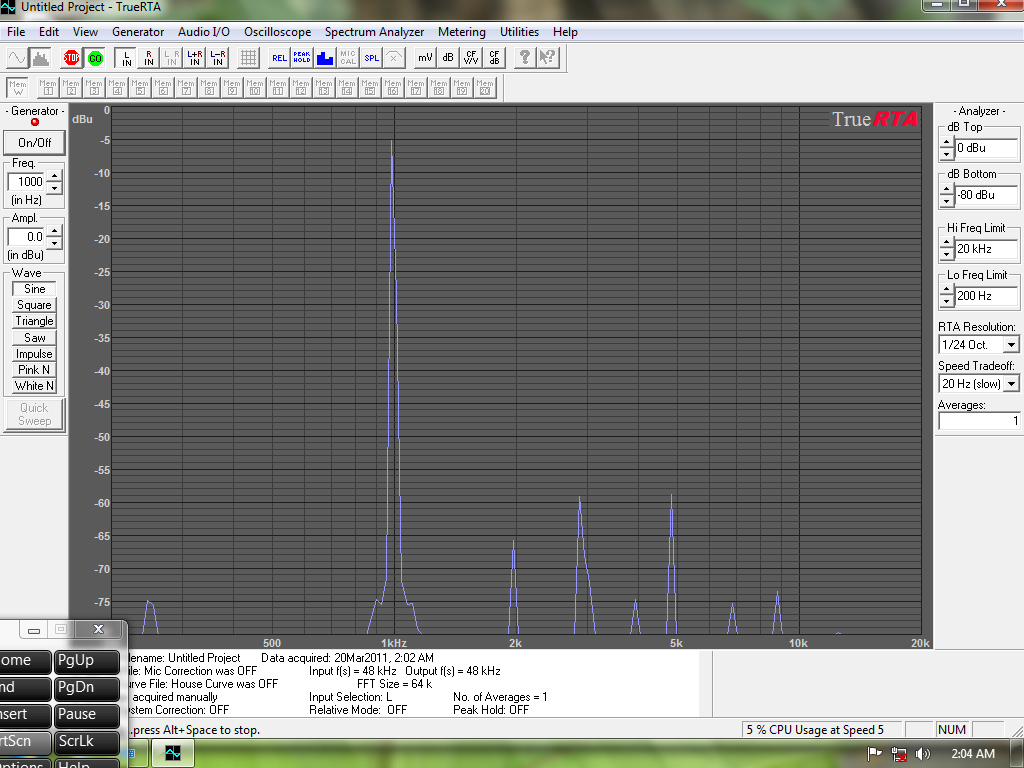Increase generator Freq. with up arrow
Viewport: 1024px width, 768px height.
pos(55,176)
